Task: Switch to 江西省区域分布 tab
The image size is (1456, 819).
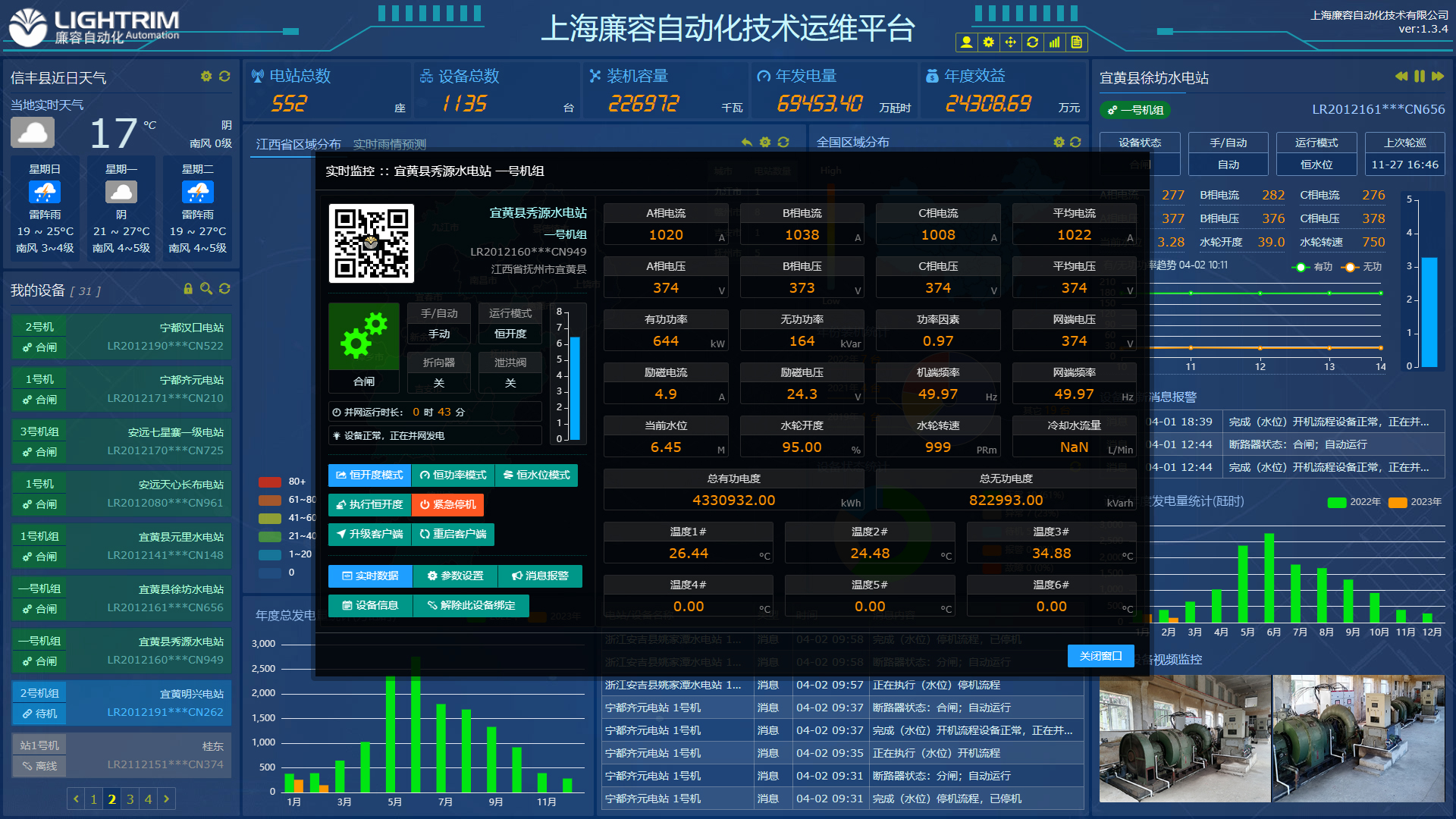Action: click(298, 144)
